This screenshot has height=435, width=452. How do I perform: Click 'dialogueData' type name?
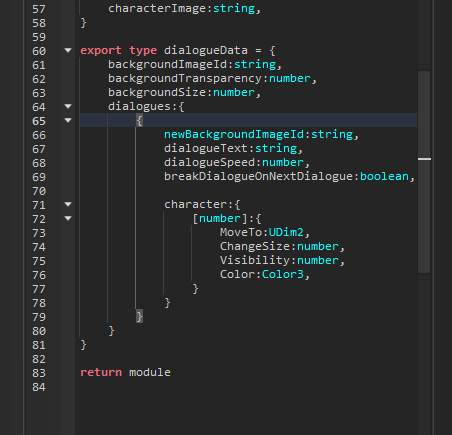click(206, 50)
